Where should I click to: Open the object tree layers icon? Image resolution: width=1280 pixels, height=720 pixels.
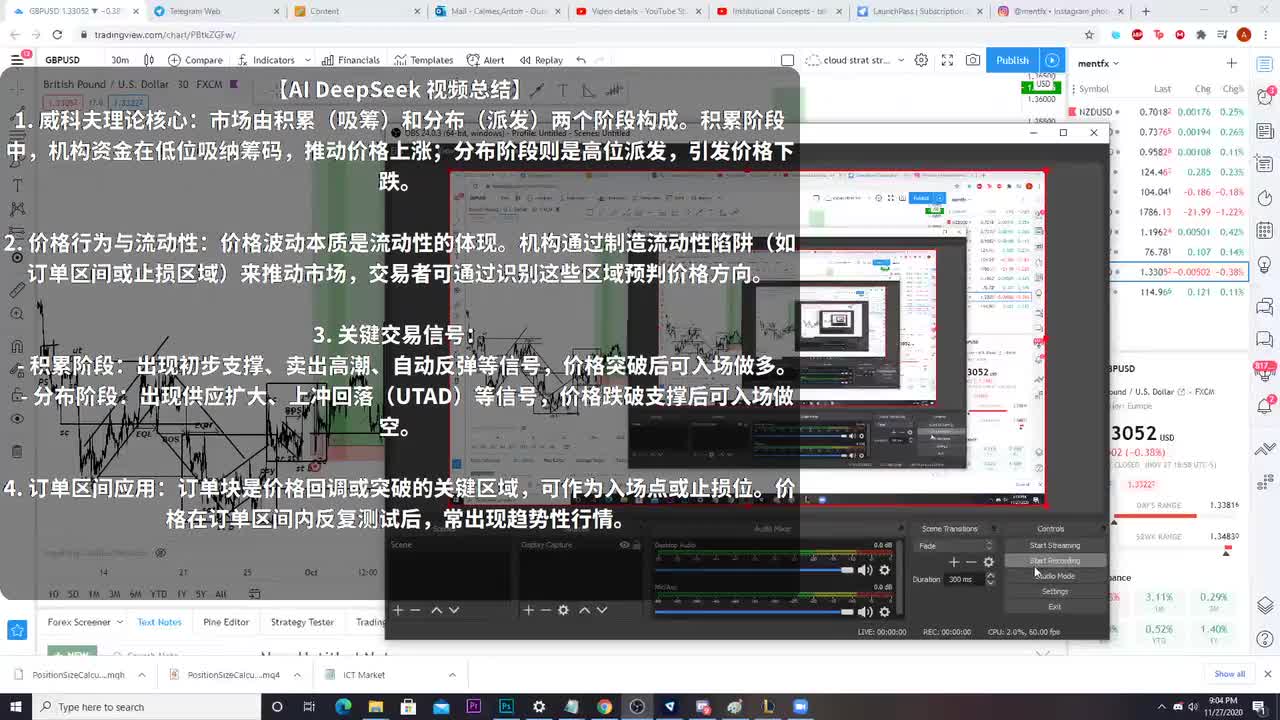[1265, 604]
